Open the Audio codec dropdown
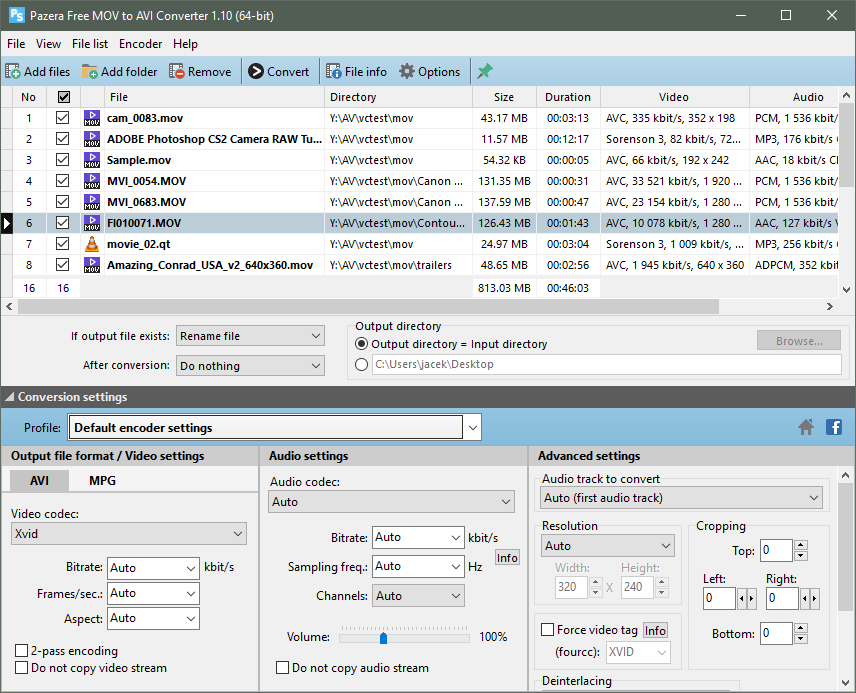 [391, 502]
